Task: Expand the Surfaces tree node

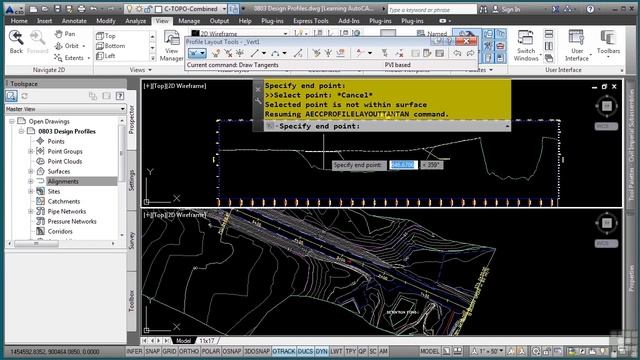Action: tap(31, 171)
